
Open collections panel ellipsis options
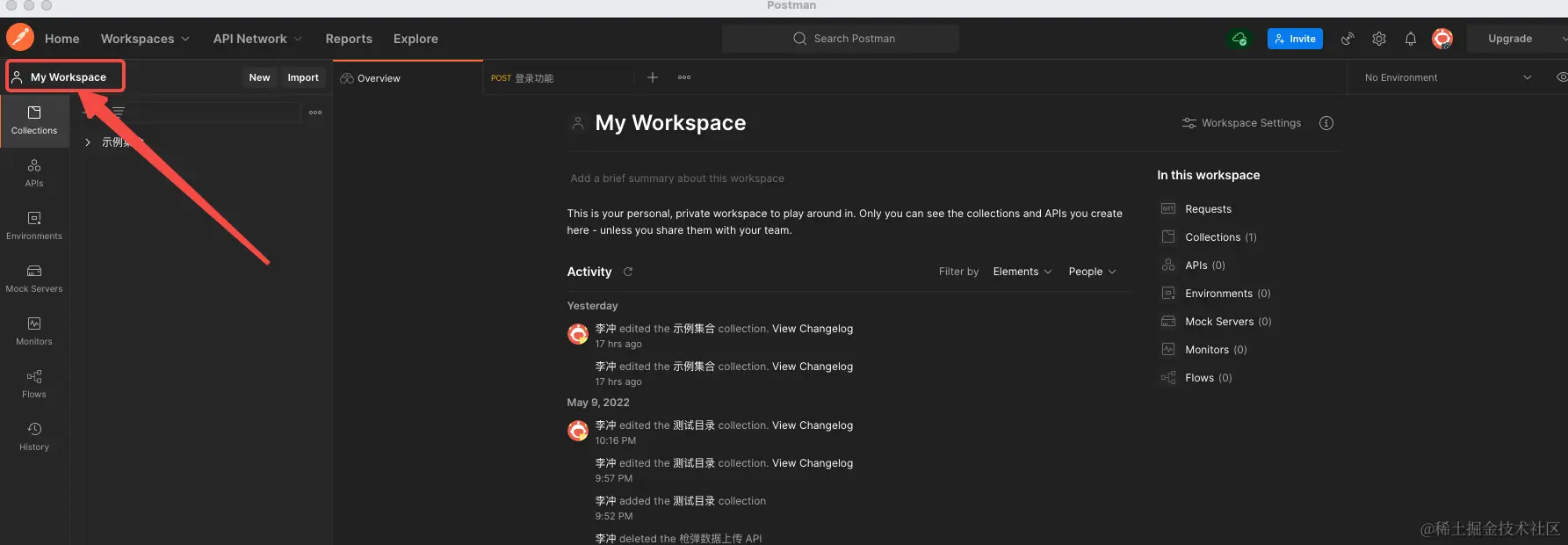pos(315,113)
